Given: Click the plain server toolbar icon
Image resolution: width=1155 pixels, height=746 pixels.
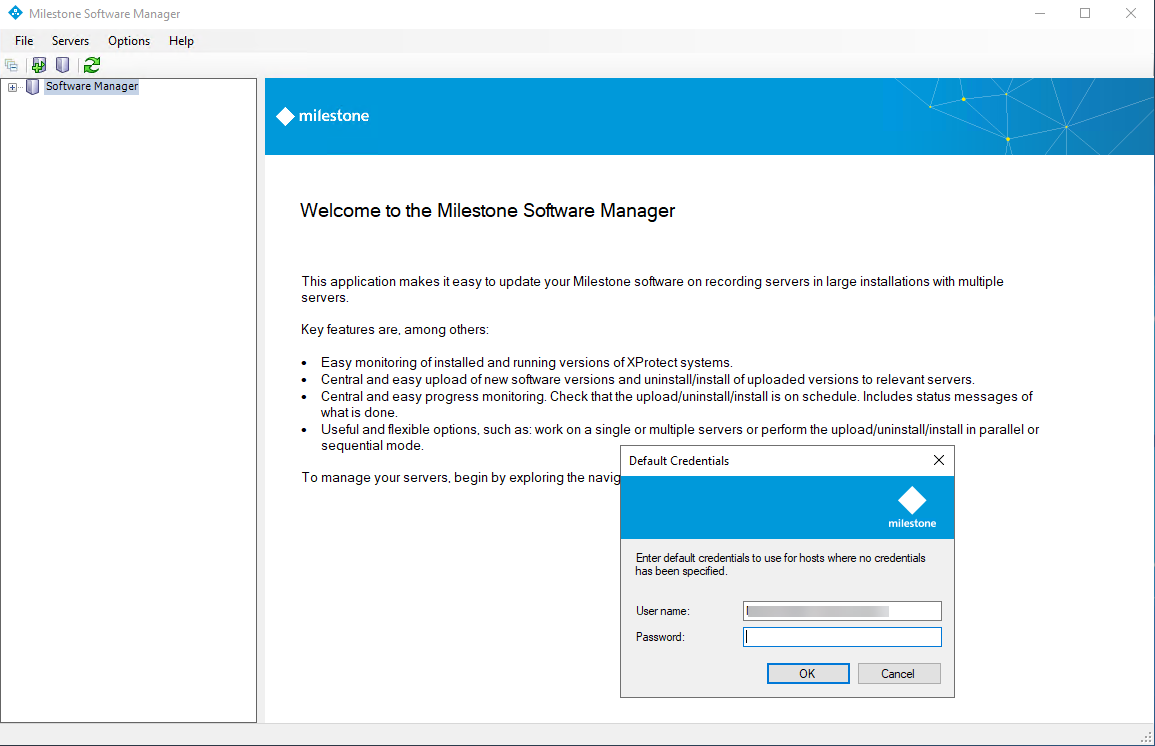Looking at the screenshot, I should click(x=63, y=66).
